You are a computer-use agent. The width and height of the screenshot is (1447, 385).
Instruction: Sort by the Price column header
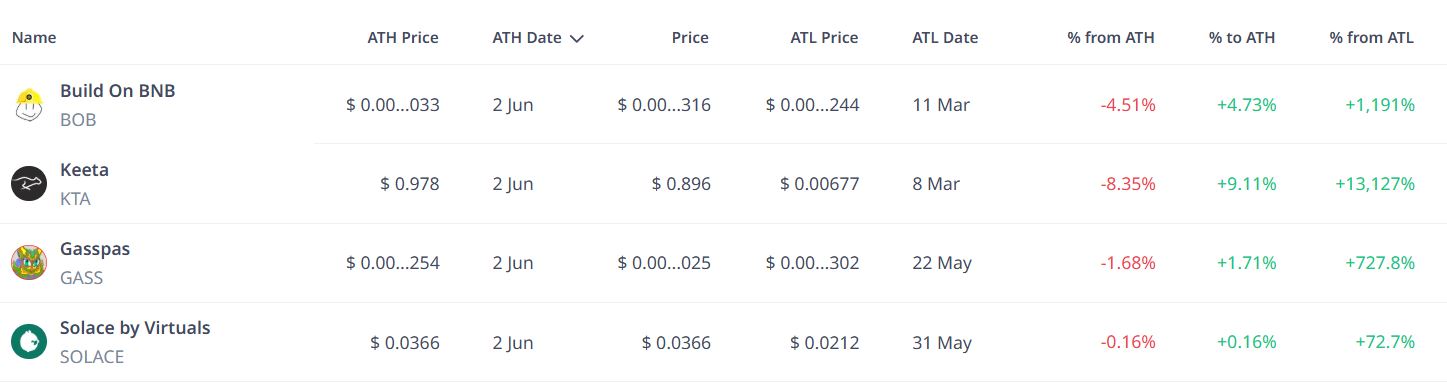[690, 38]
